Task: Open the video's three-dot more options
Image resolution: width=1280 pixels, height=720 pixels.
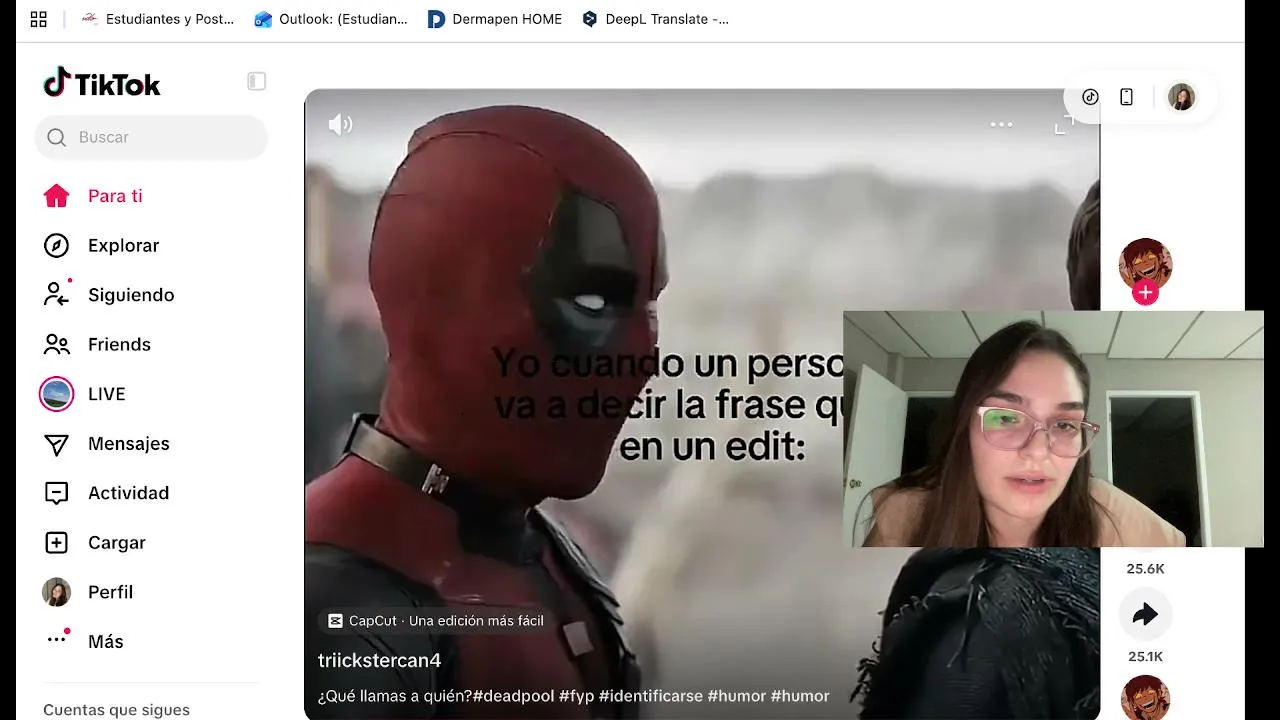Action: [1001, 124]
